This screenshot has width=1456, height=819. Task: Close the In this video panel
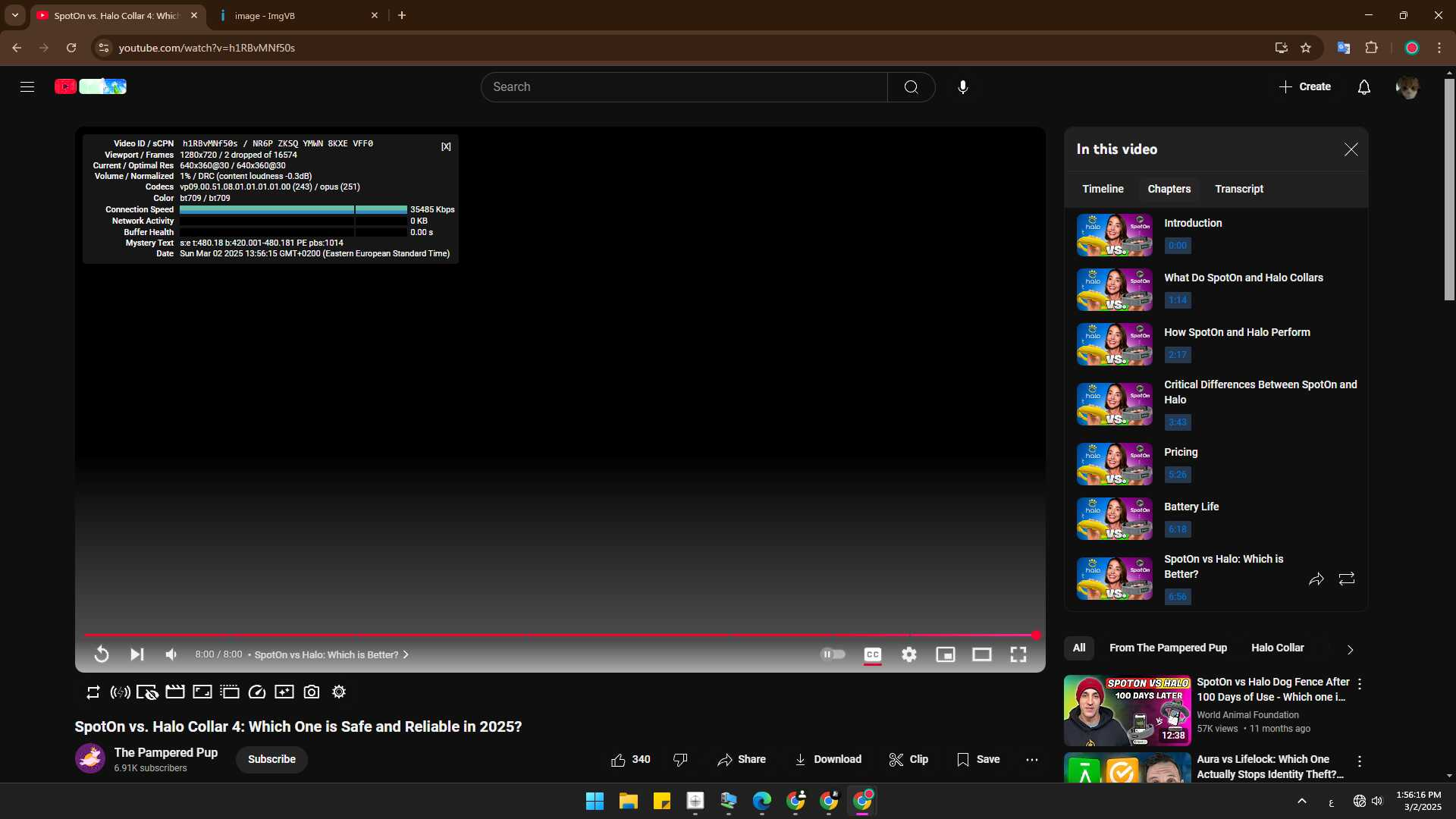[1351, 149]
